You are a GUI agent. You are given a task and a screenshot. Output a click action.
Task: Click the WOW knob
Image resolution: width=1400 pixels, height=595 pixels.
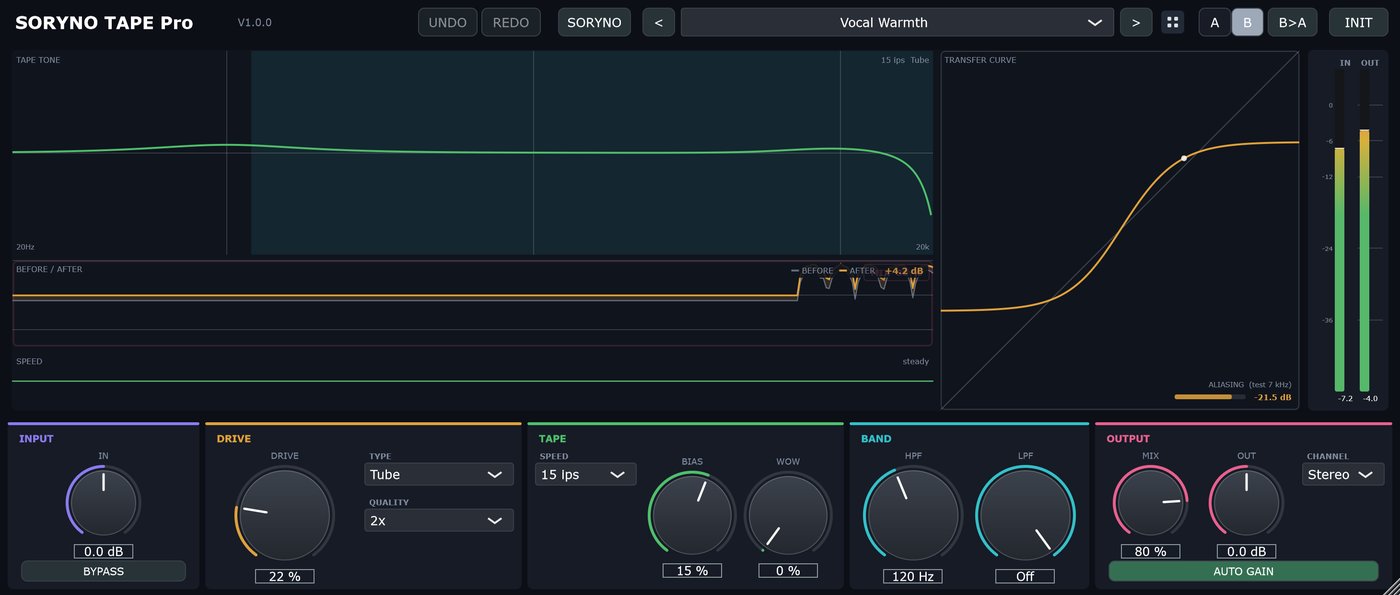pyautogui.click(x=787, y=514)
